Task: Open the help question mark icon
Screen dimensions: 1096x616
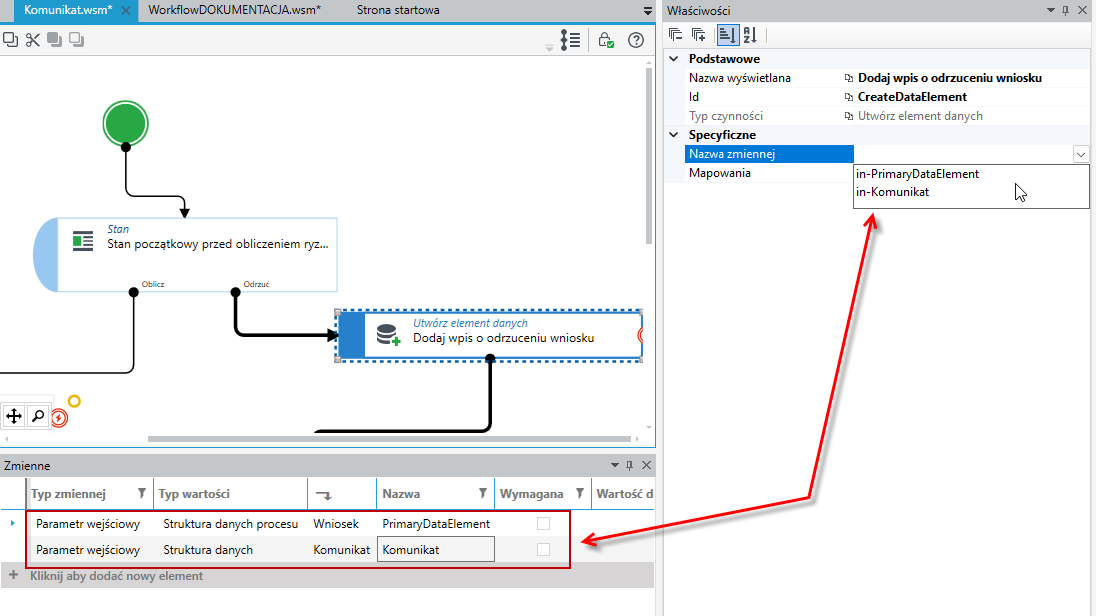Action: tap(635, 40)
